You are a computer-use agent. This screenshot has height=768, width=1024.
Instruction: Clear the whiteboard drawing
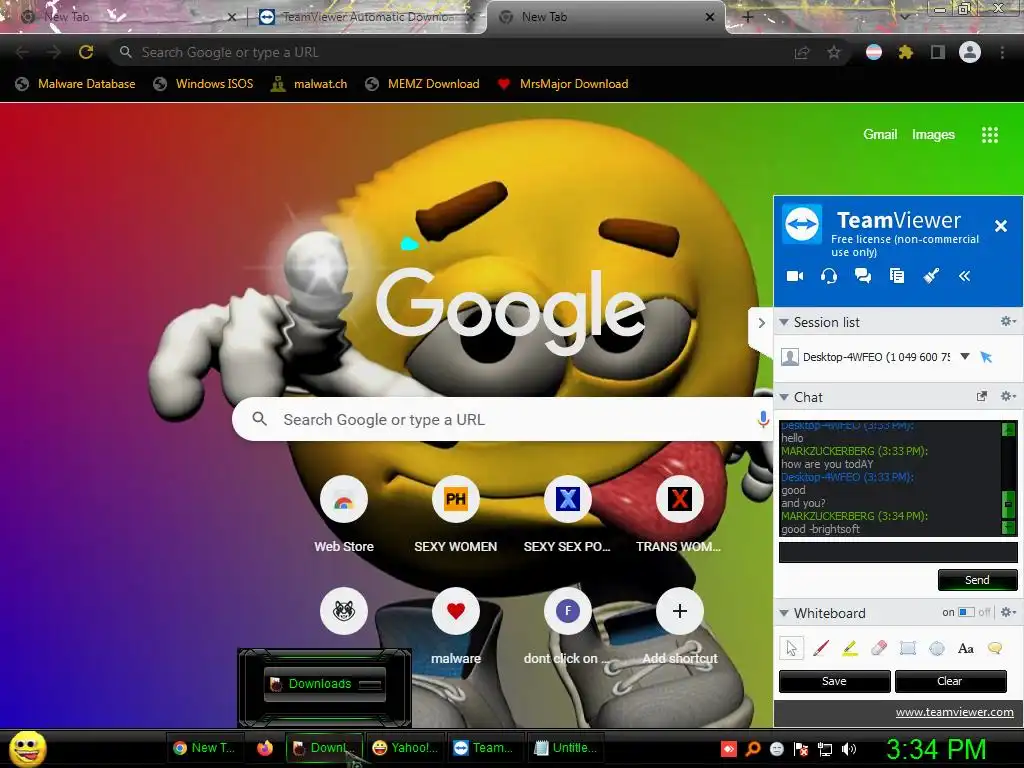(x=950, y=681)
